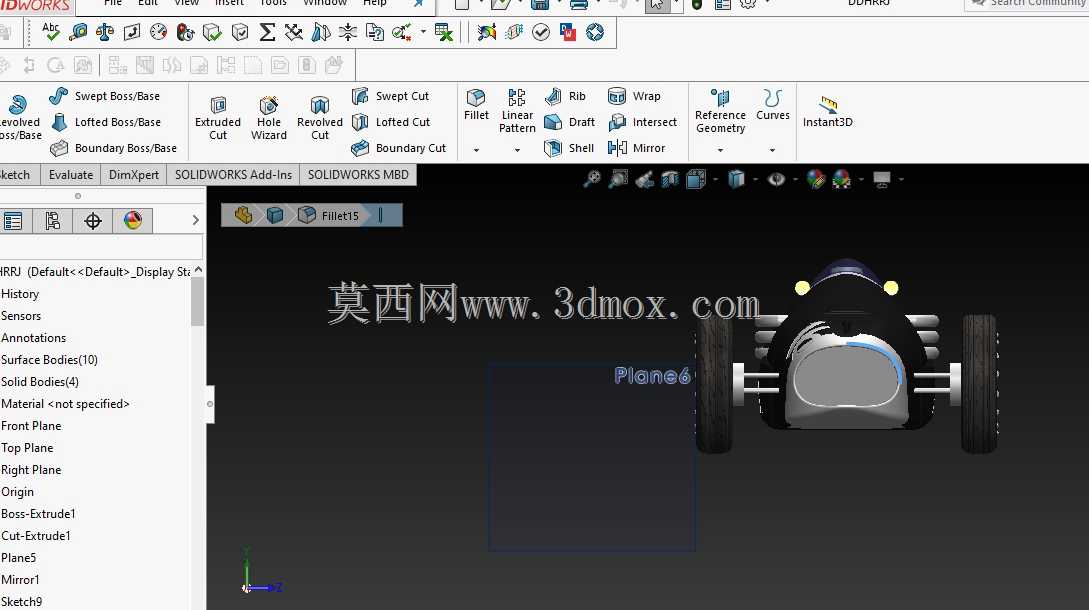The height and width of the screenshot is (610, 1089).
Task: Select the Lofted Boss/Base tool
Action: (106, 122)
